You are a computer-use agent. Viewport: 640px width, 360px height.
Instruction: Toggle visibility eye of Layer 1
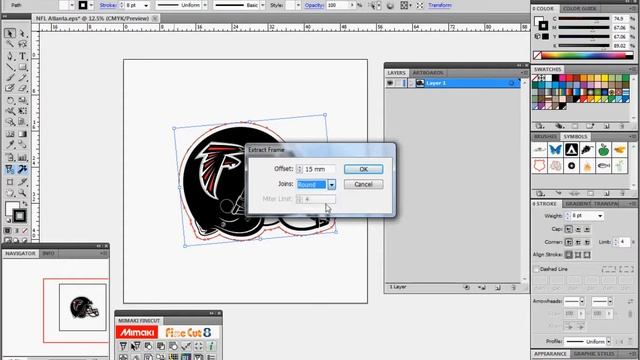pyautogui.click(x=390, y=83)
